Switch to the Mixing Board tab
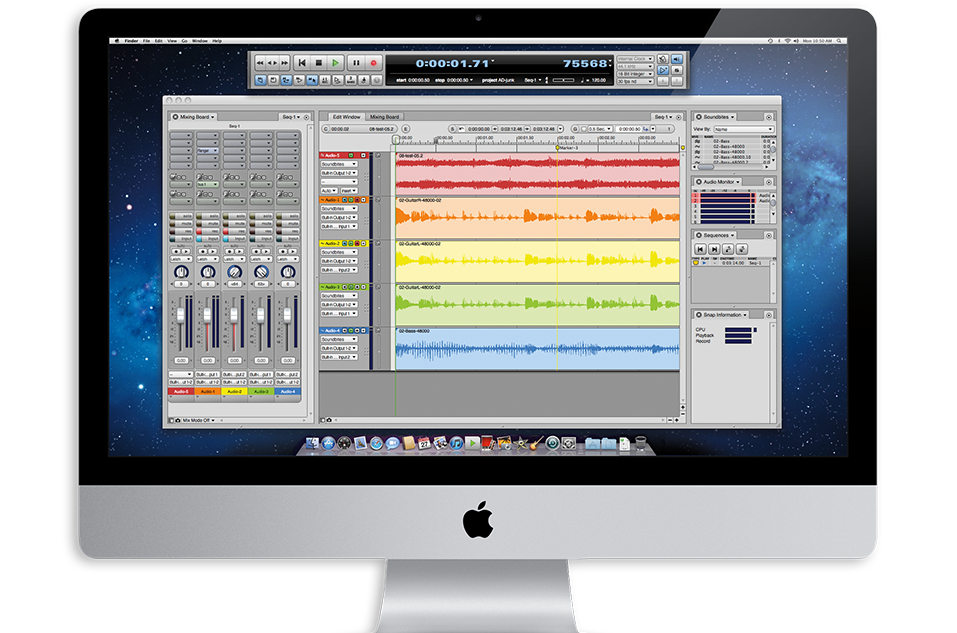This screenshot has width=957, height=633. pyautogui.click(x=385, y=117)
